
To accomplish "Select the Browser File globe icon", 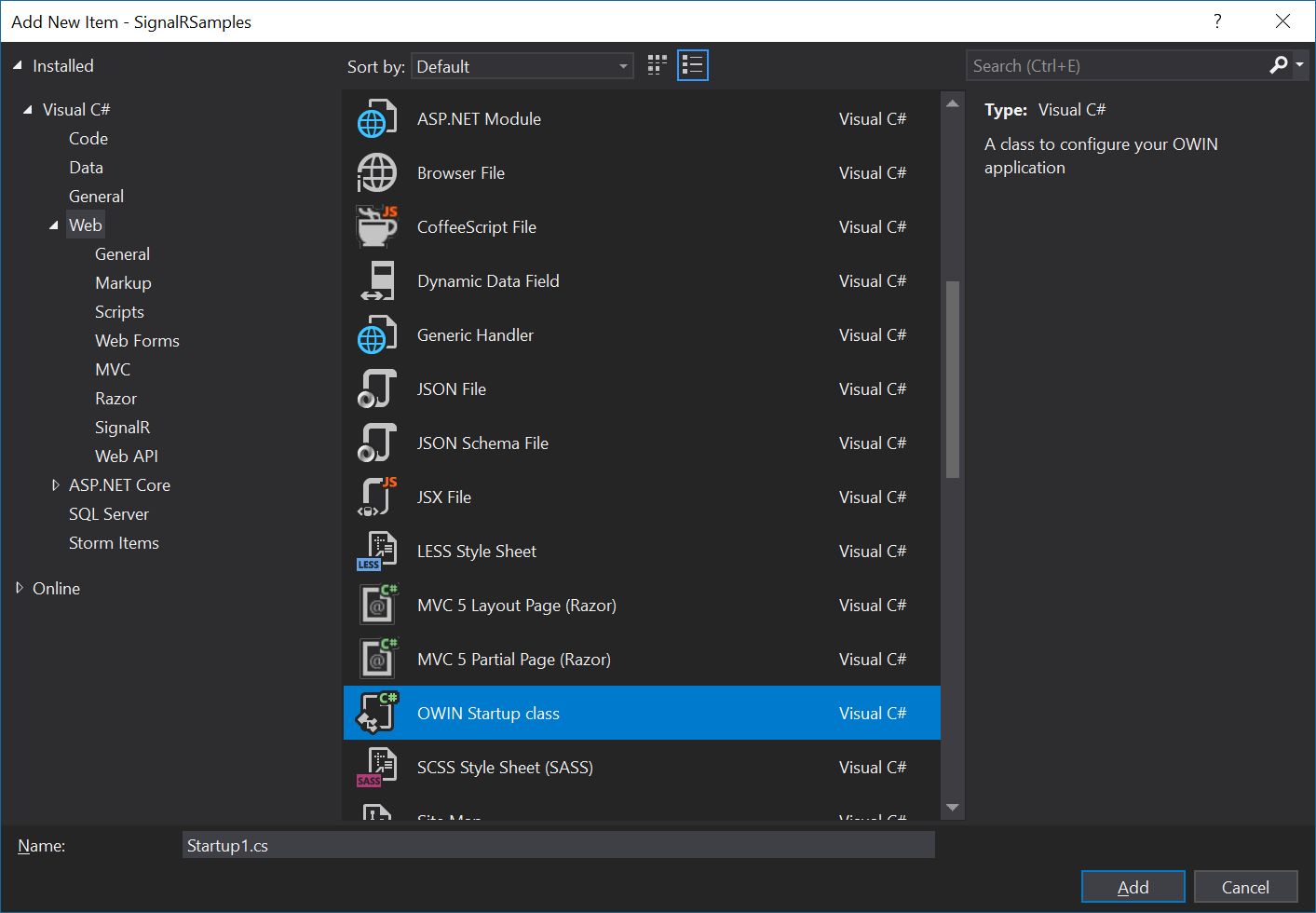I will pyautogui.click(x=377, y=173).
